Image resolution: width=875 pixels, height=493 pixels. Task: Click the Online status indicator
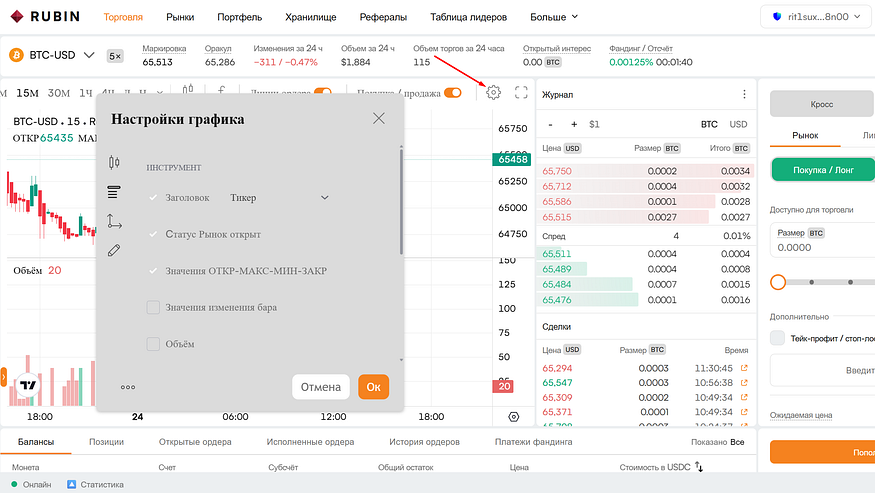[x=31, y=485]
